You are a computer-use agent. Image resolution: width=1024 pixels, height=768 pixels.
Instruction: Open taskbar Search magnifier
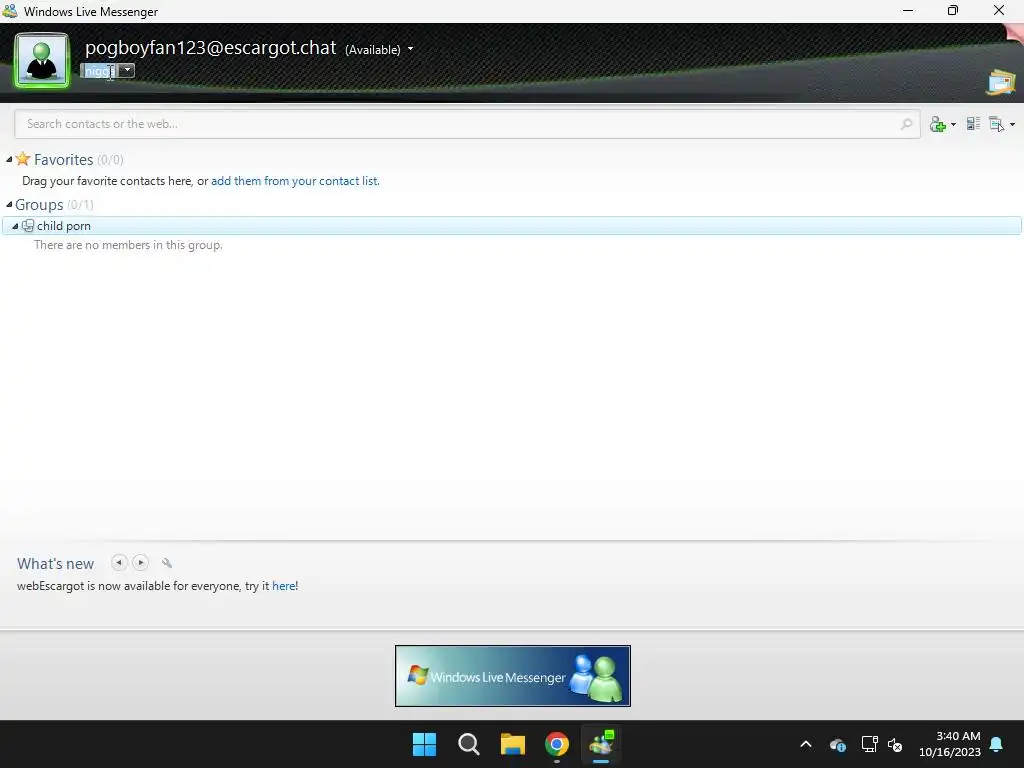point(469,744)
